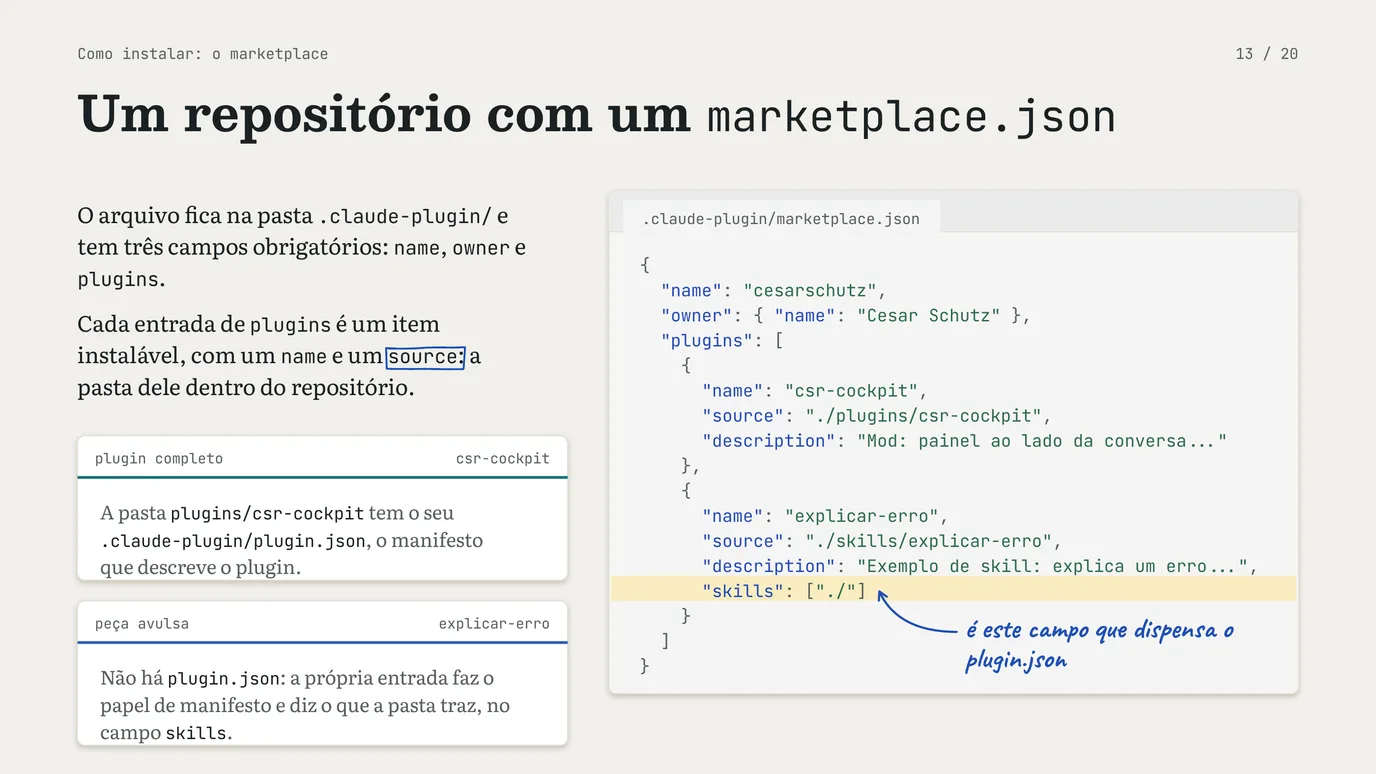This screenshot has width=1376, height=774.
Task: Click the "plugin completo" card label
Action: [x=159, y=458]
